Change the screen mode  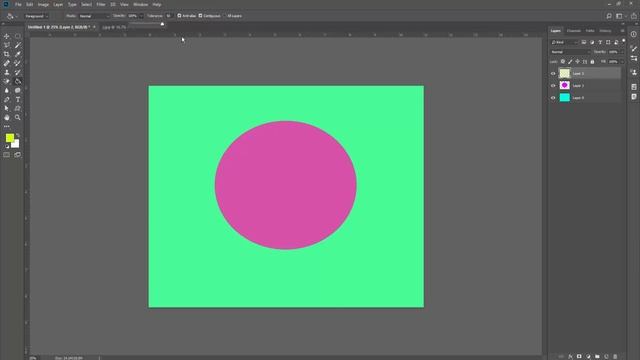[x=18, y=155]
